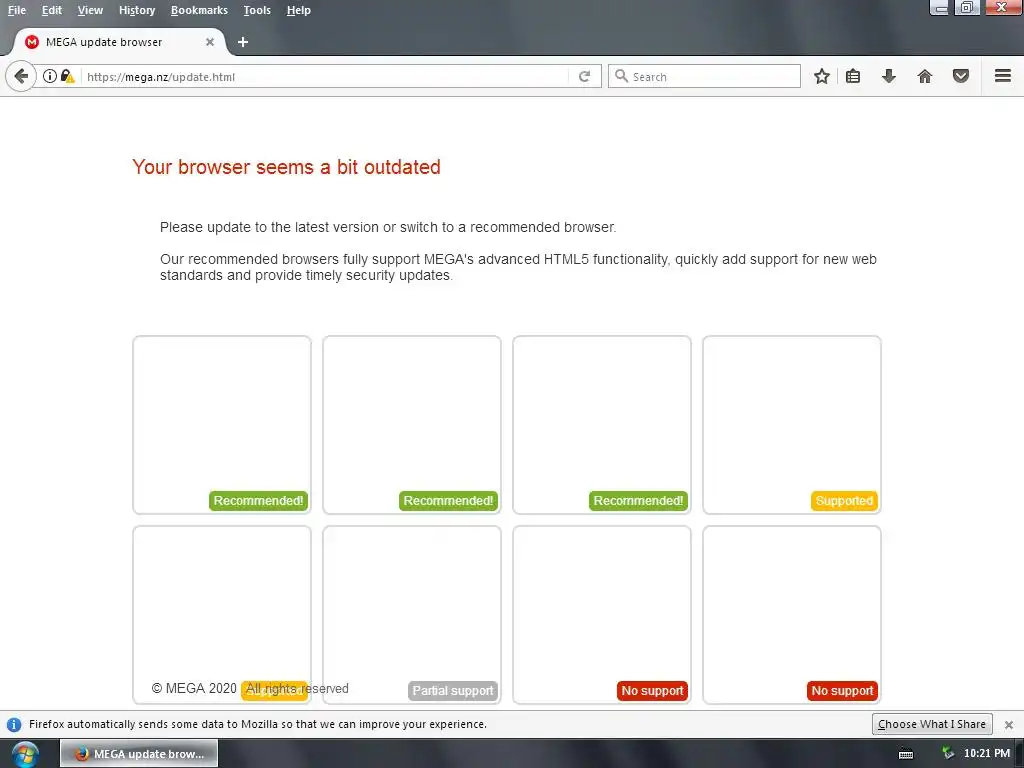Switch to MEGA update browser taskbar button

[x=139, y=754]
